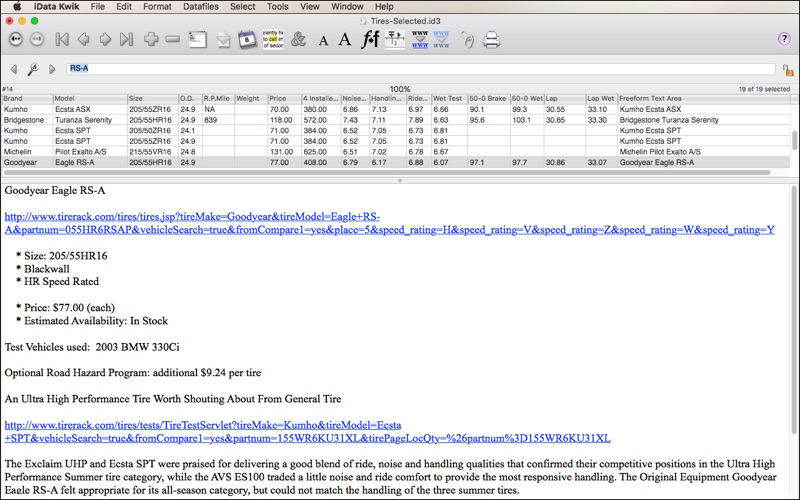Click the dark www-to-blue-links icon

(x=420, y=39)
